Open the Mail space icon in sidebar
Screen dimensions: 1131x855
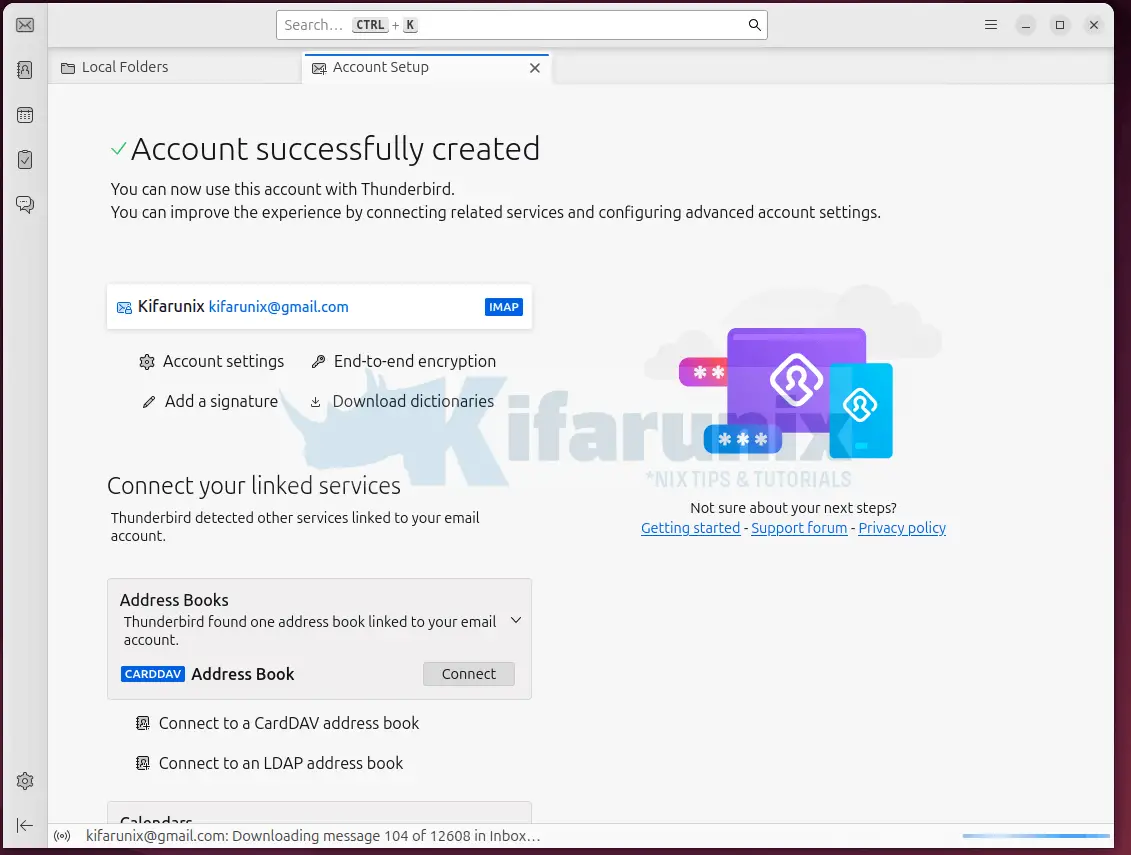[x=25, y=25]
